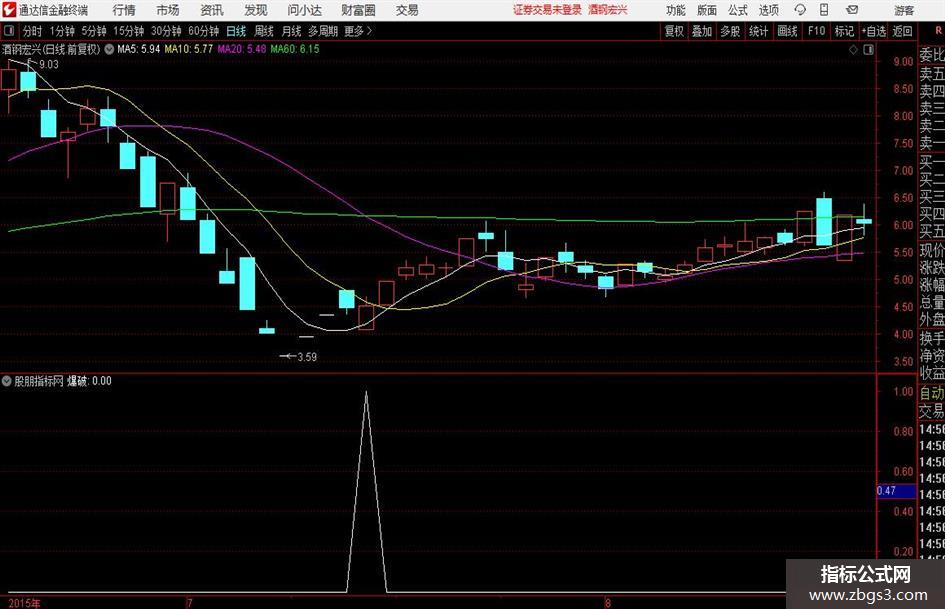
Task: Click the MA20: 5.48 indicator label
Action: coord(242,49)
